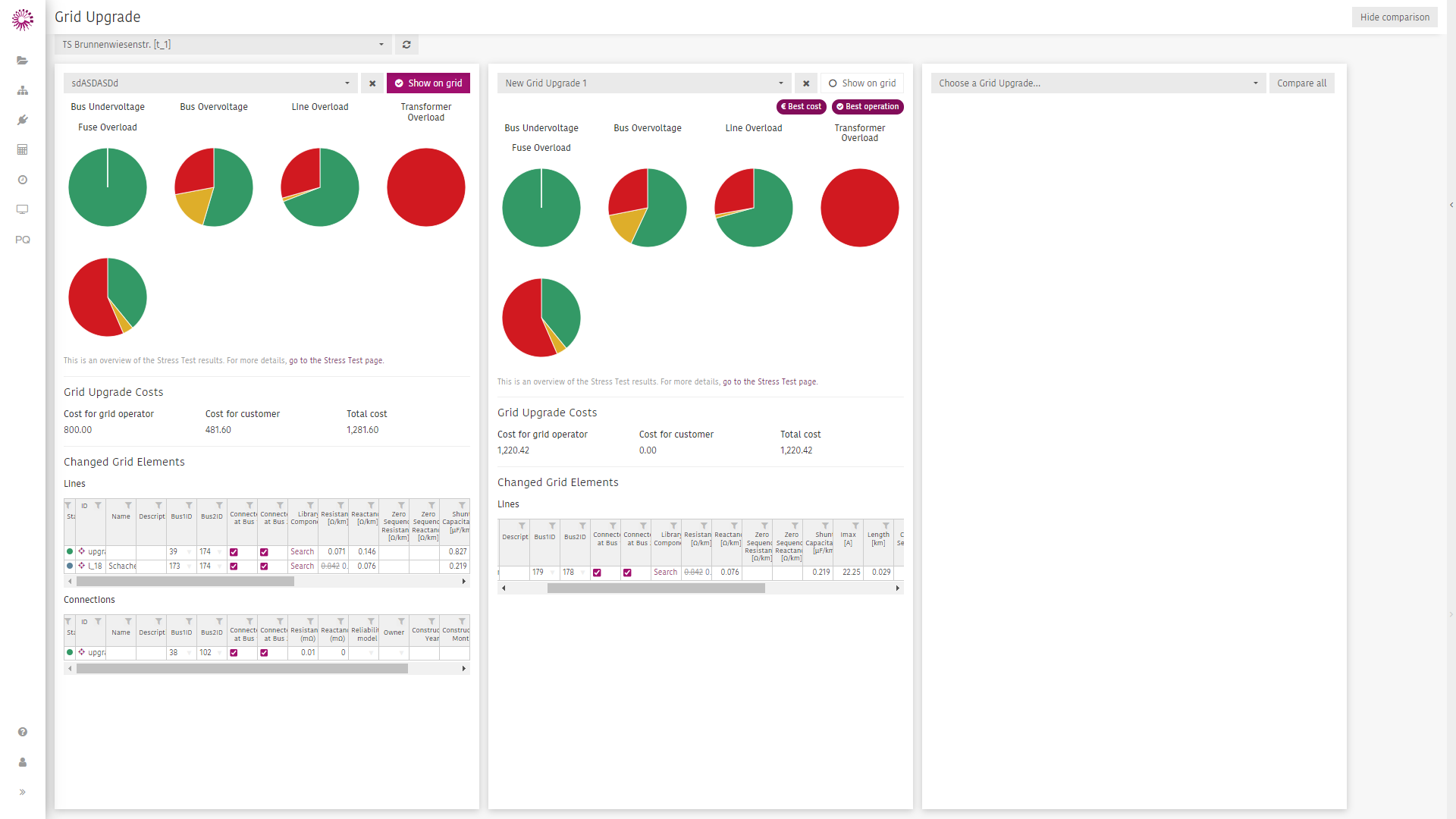
Task: Open the network hierarchy sidebar icon
Action: click(x=23, y=90)
